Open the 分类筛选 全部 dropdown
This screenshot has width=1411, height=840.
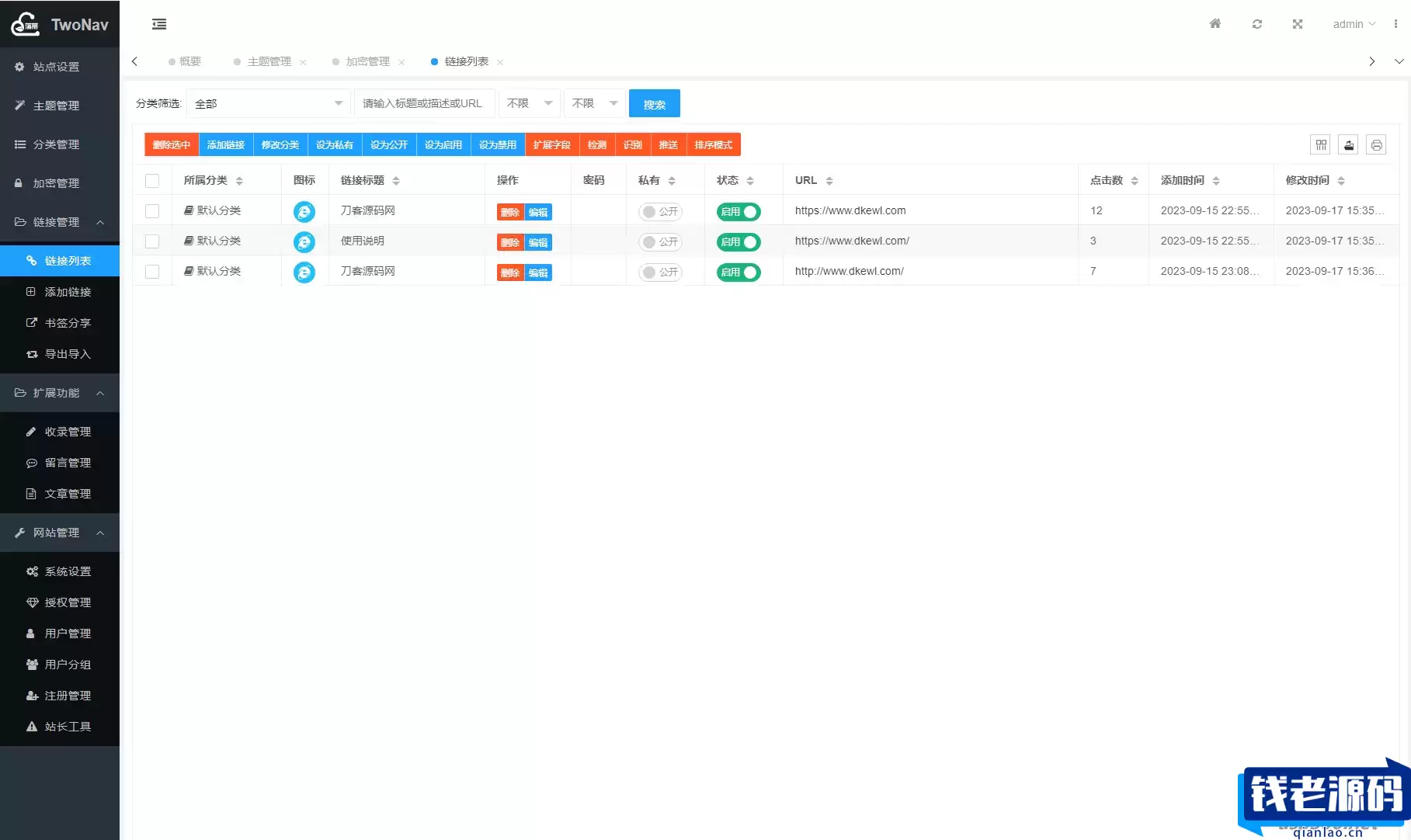(x=269, y=103)
